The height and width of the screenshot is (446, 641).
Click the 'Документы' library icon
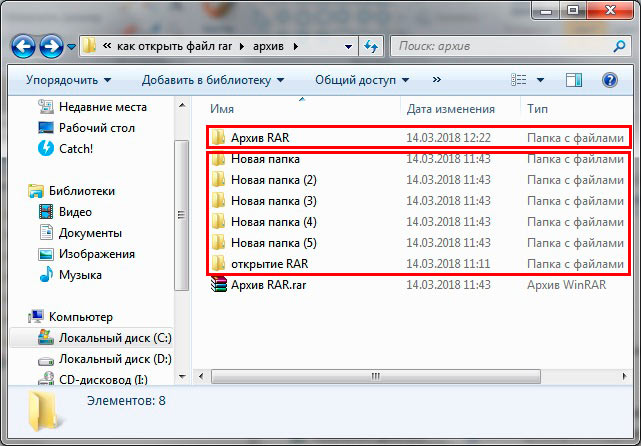coord(46,233)
